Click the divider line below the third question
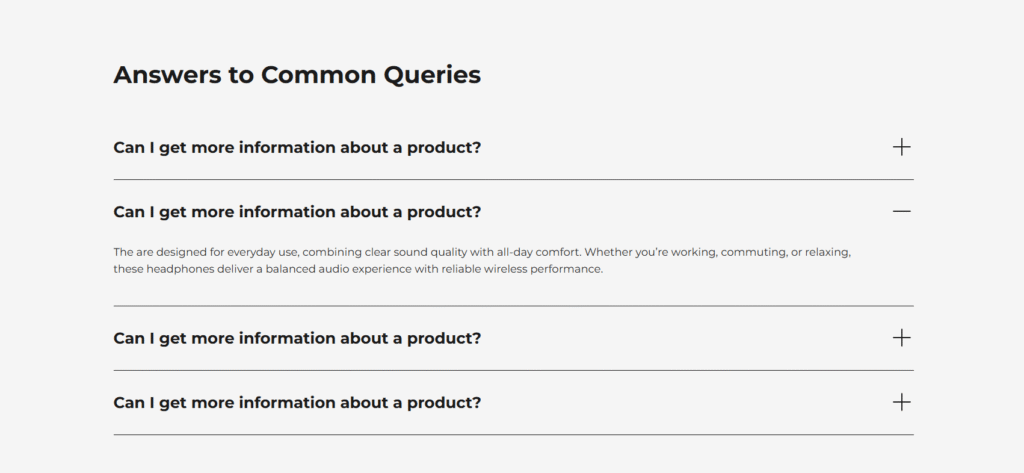Screen dimensions: 1024x473 tap(513, 371)
